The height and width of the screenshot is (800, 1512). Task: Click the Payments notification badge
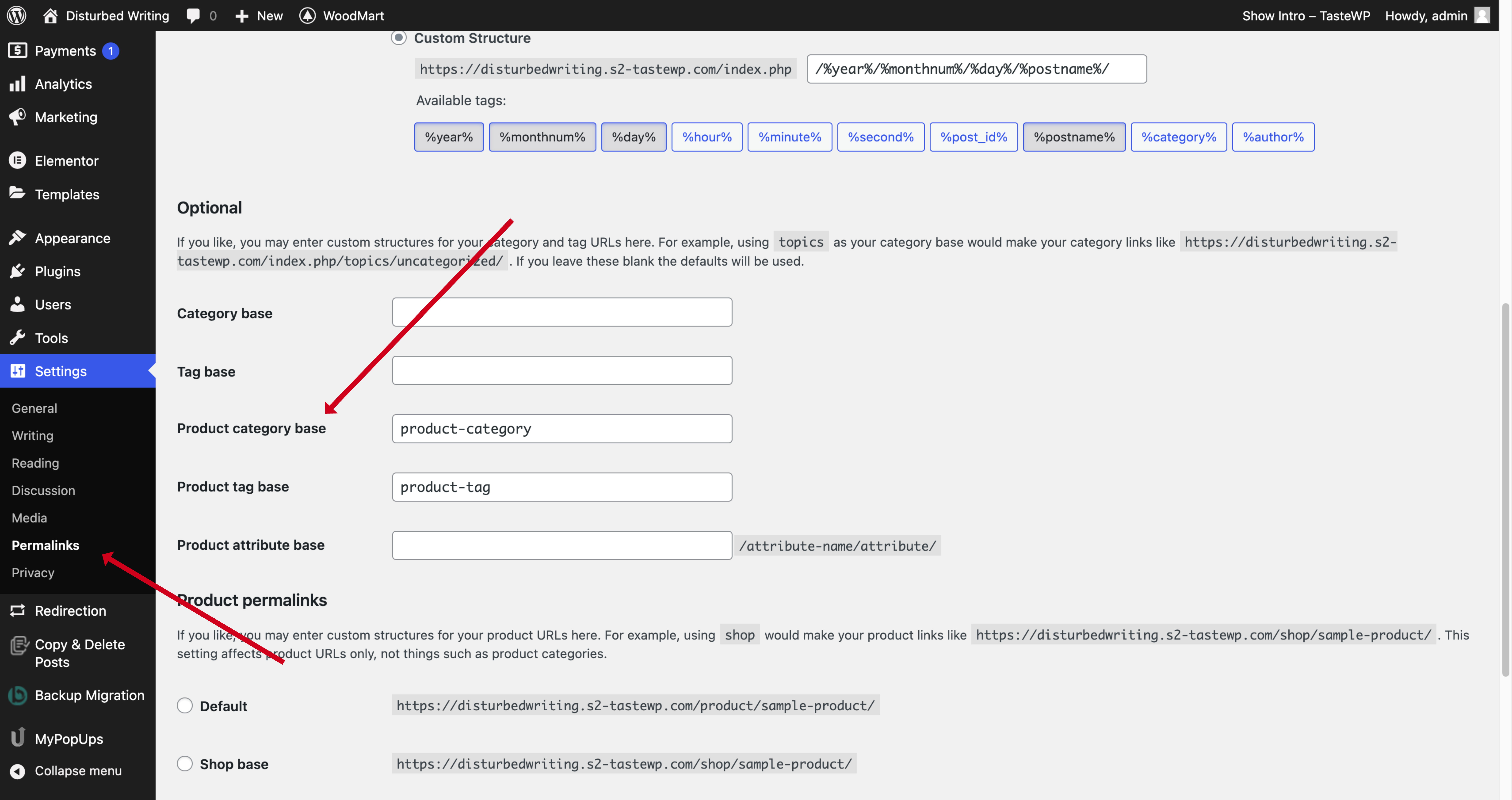click(110, 51)
